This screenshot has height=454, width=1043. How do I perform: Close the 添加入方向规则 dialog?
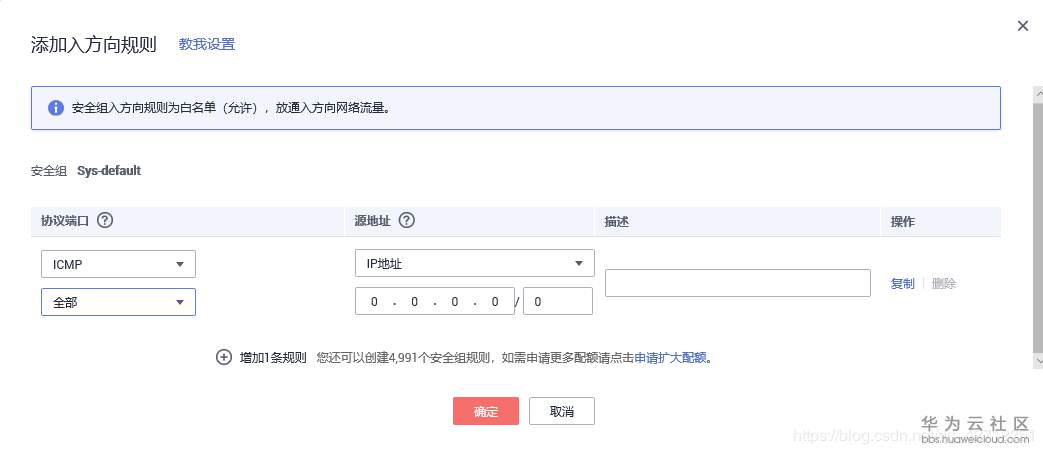pos(1022,26)
